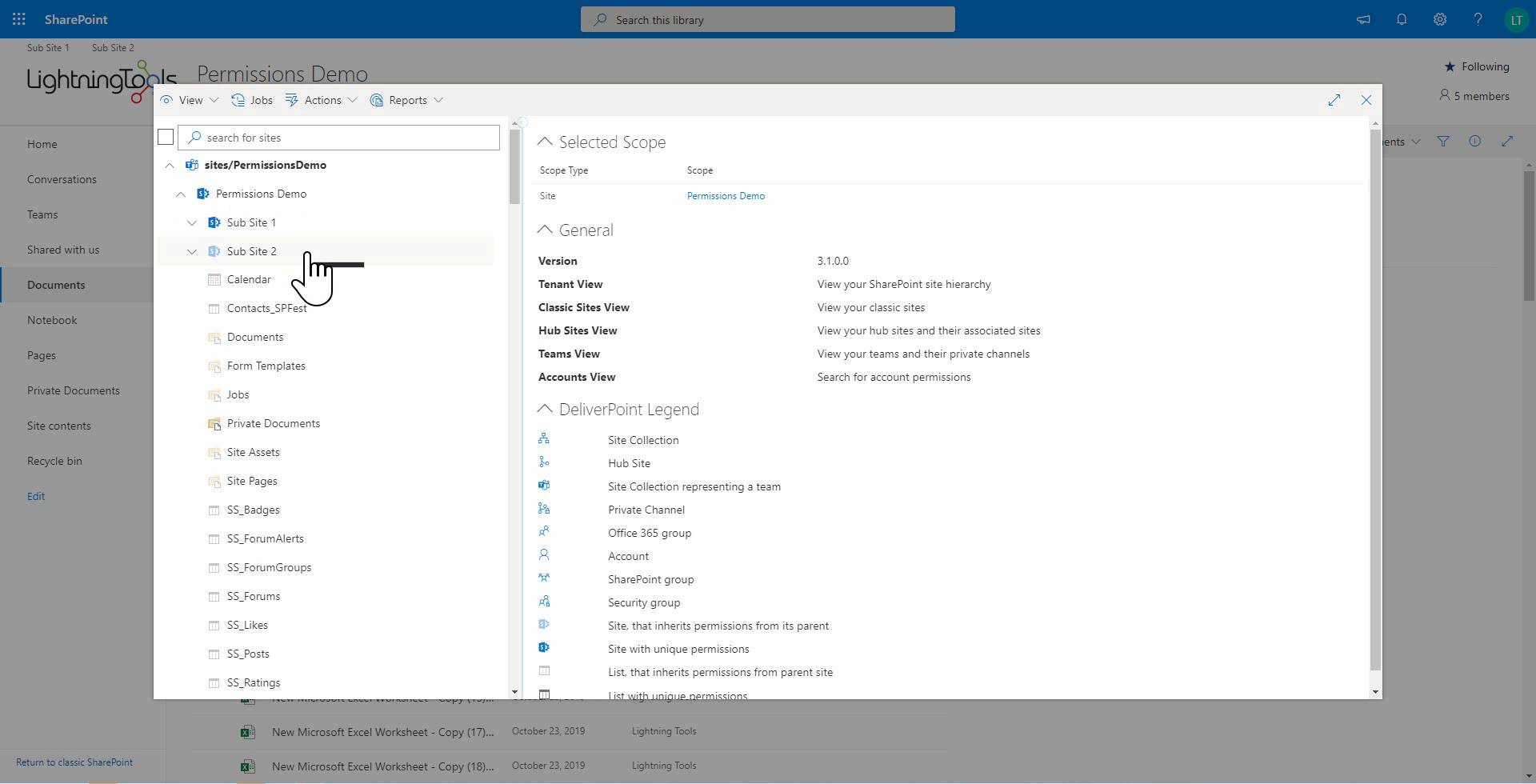
Task: Click Jobs in the DeliverPoint toolbar
Action: coord(253,100)
